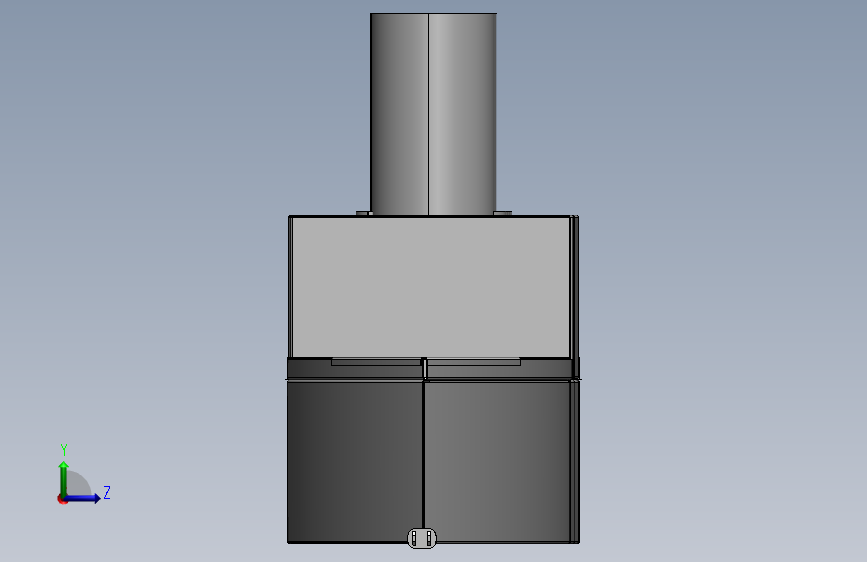
Task: Select the tall cylinder on top of model
Action: (x=433, y=114)
